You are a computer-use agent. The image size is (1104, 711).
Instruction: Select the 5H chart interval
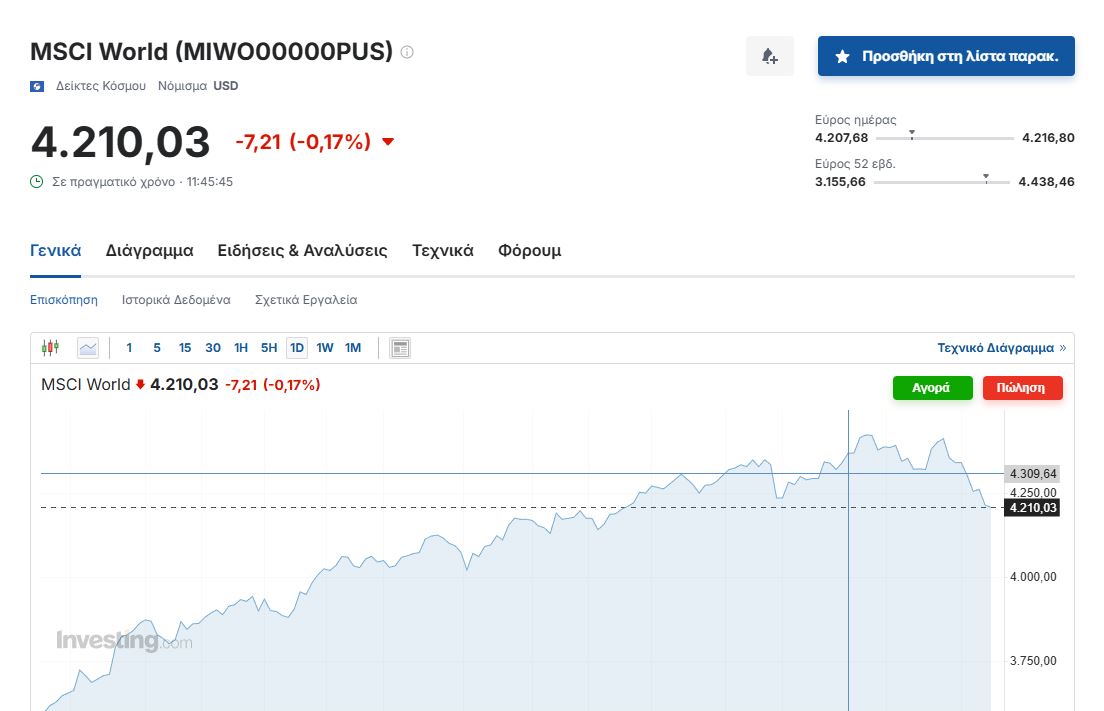coord(269,348)
